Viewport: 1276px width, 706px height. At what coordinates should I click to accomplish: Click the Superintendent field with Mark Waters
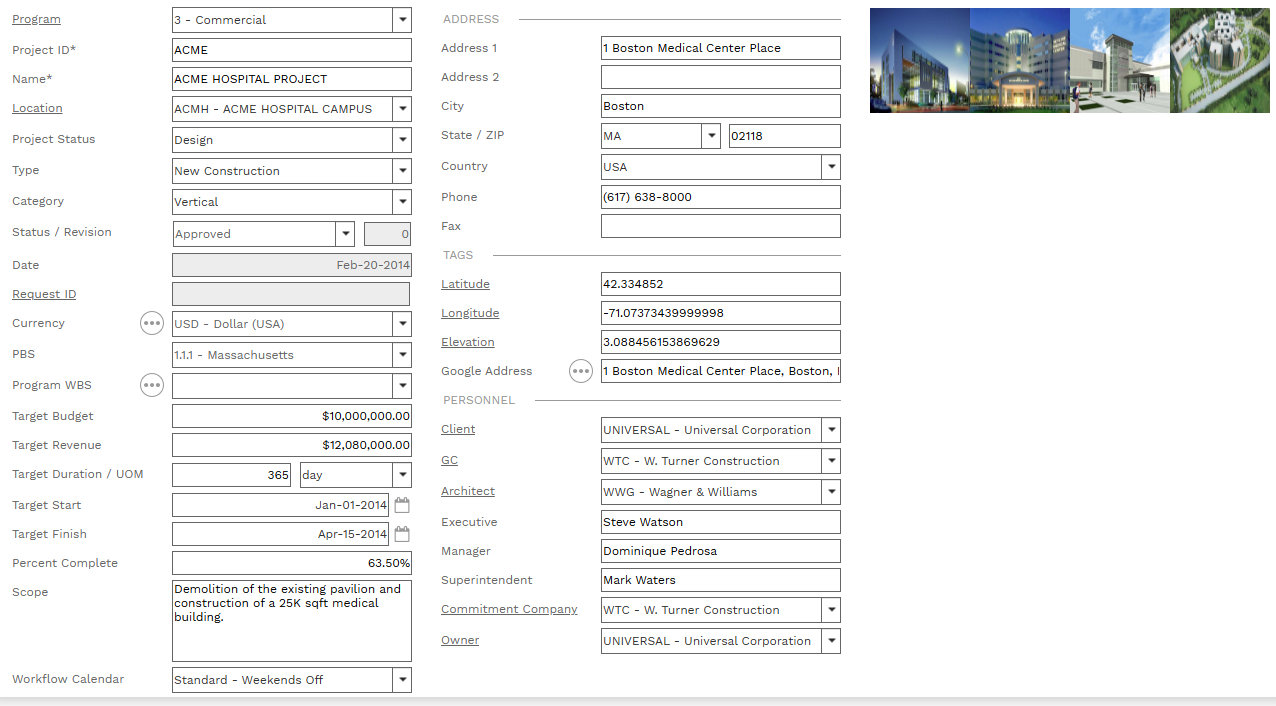(x=720, y=580)
